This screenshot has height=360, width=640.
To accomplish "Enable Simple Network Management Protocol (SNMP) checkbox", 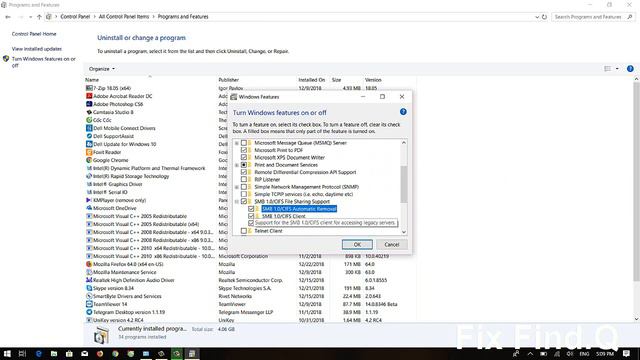I will click(244, 187).
